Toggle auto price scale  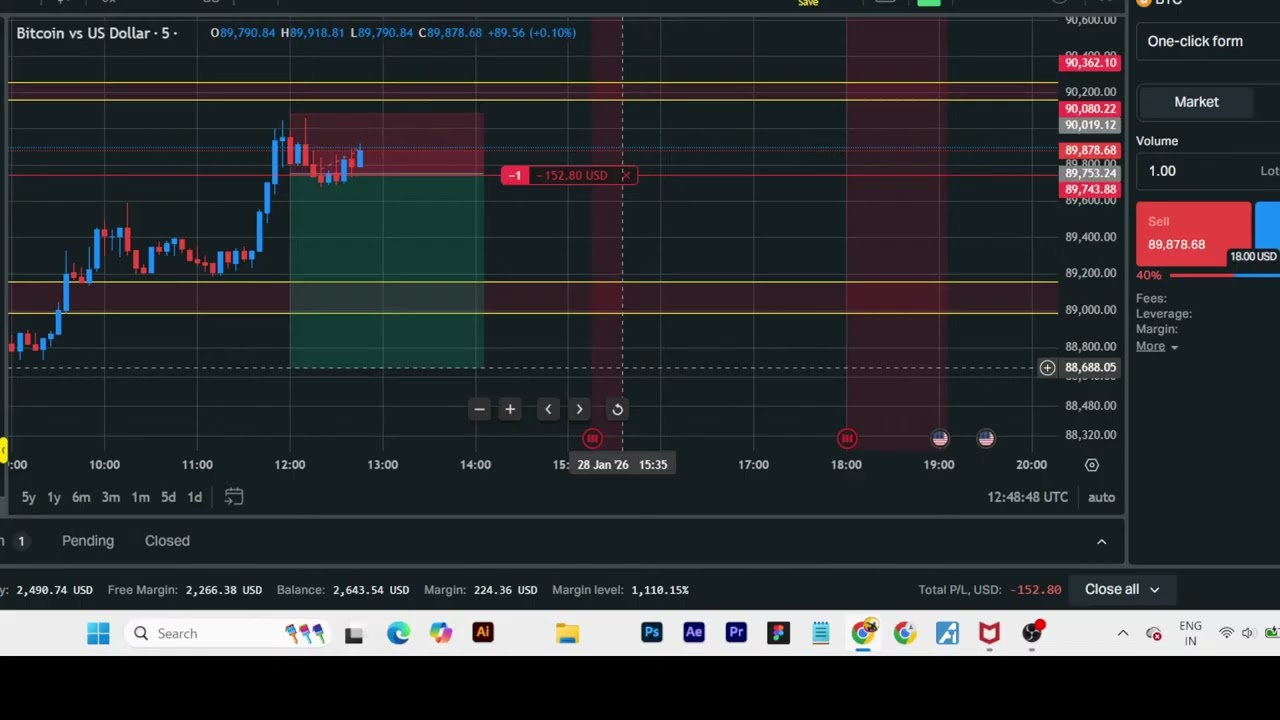[x=1101, y=497]
